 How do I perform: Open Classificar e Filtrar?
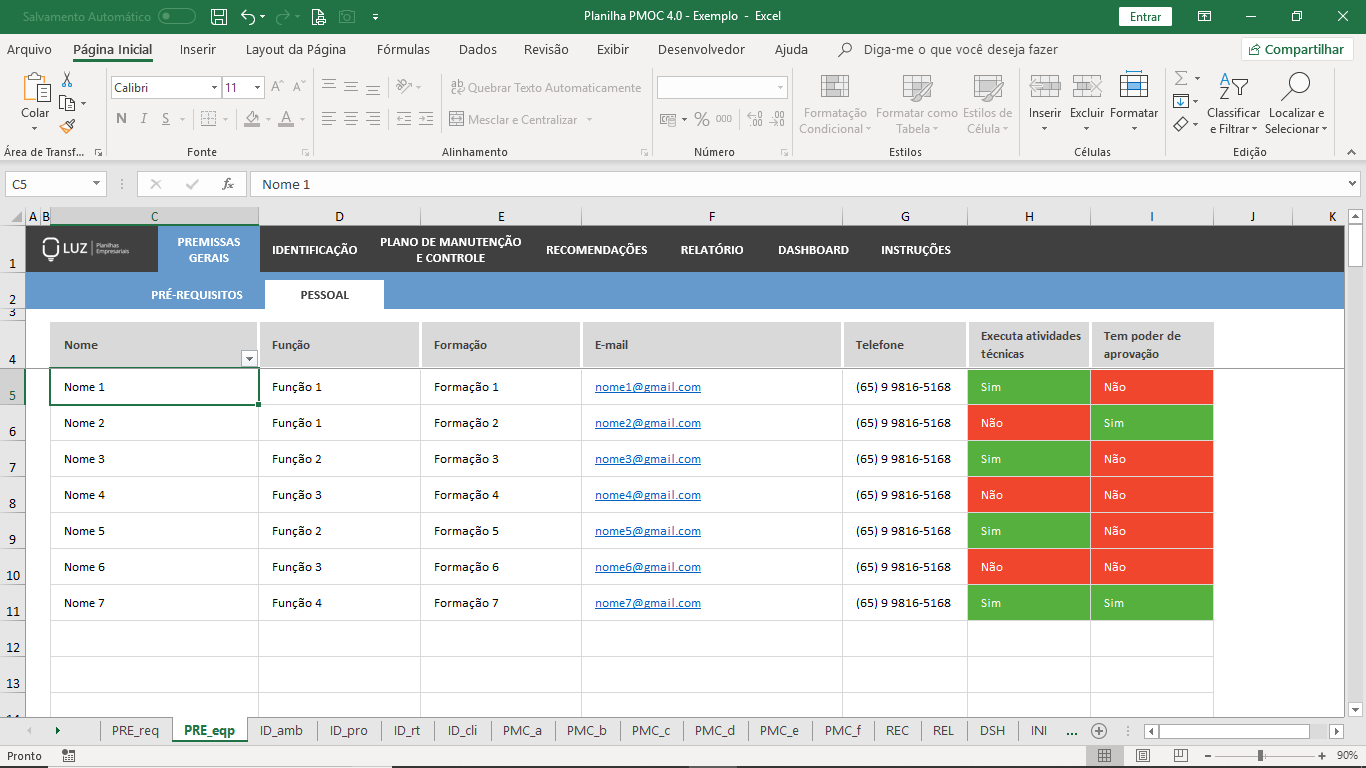pos(1234,103)
